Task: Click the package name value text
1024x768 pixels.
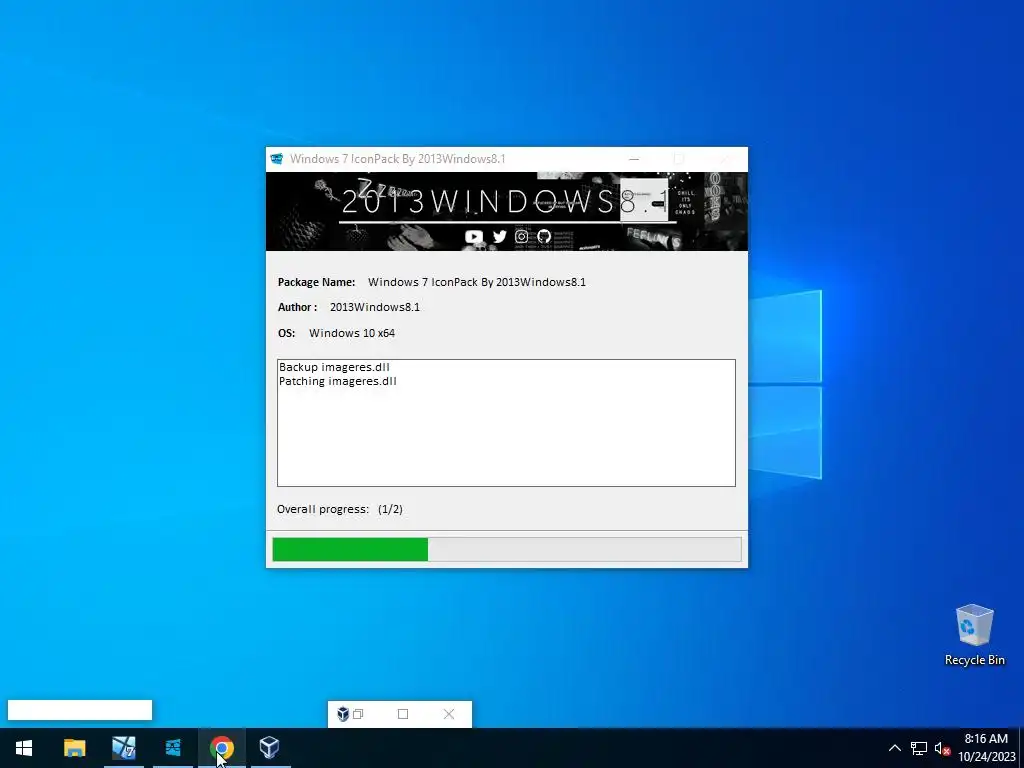Action: (477, 282)
